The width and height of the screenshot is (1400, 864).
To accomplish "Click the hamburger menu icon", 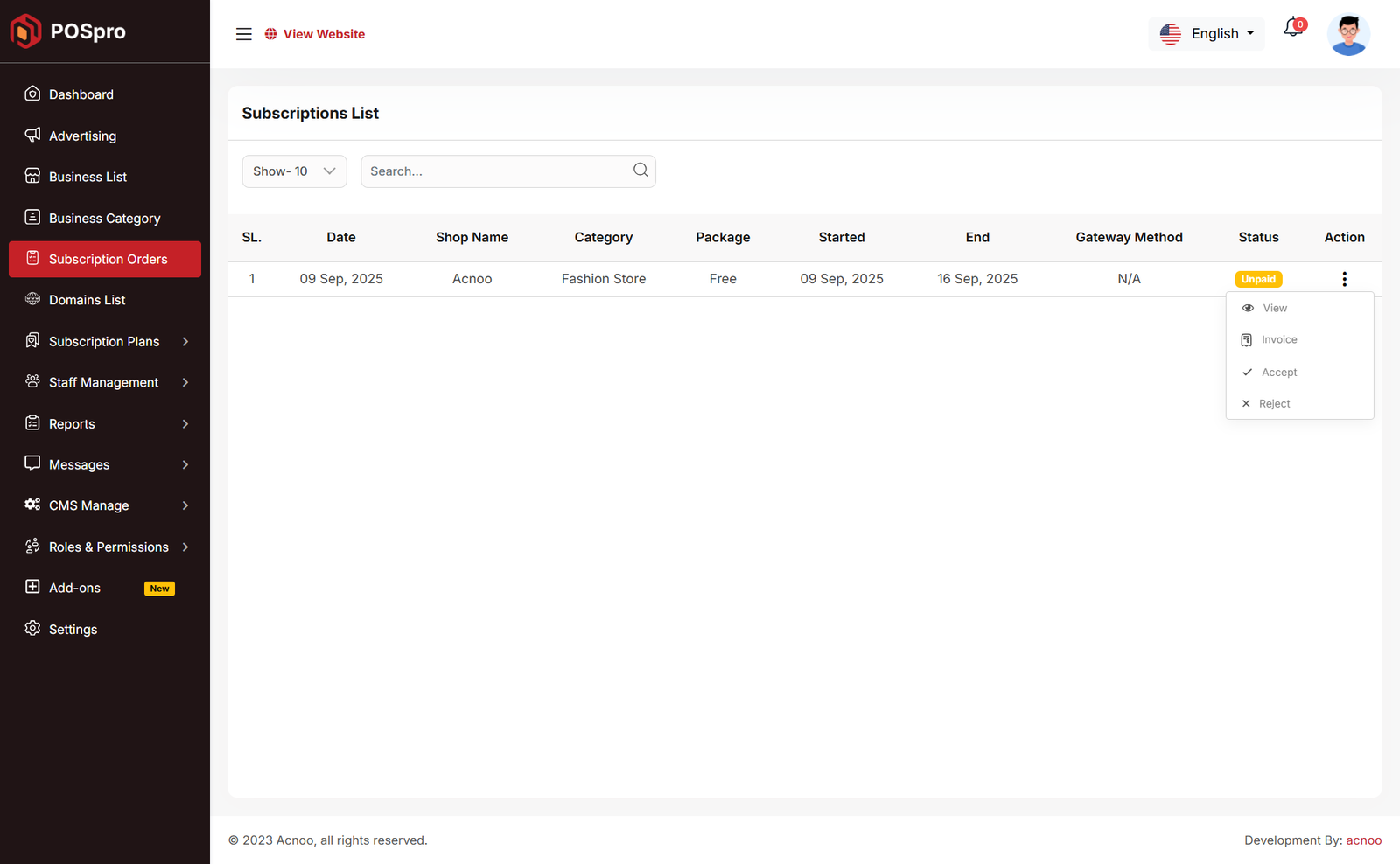I will (x=243, y=34).
